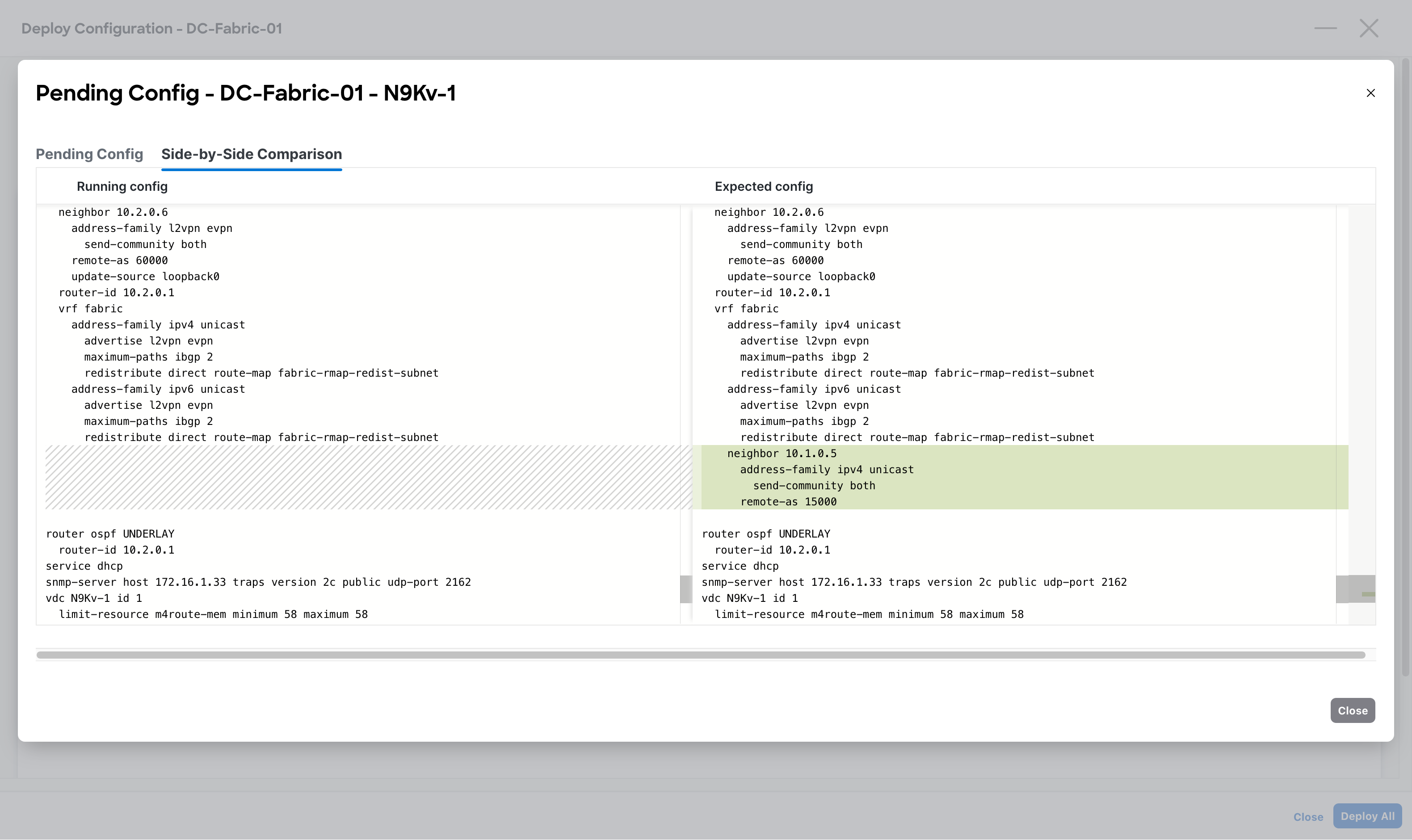The height and width of the screenshot is (840, 1412).
Task: Click "address-family l2vpn evpn" in Running config
Action: tap(151, 228)
